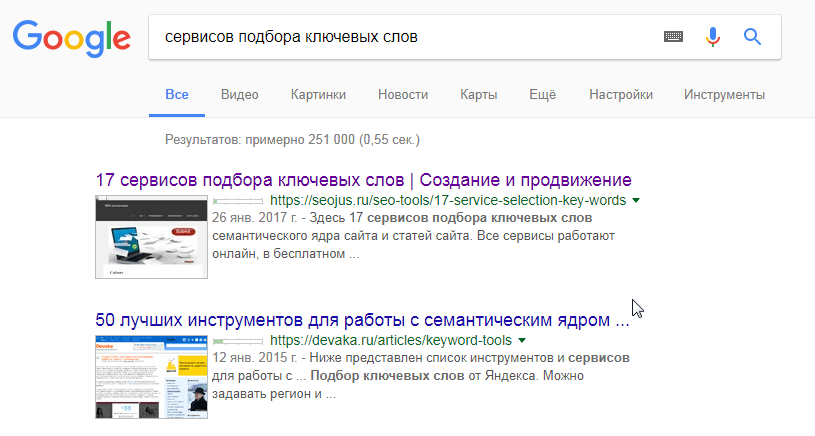Open the '17 сервисов подбора ключевых слов' result
Screen dimensions: 815x436
[363, 180]
